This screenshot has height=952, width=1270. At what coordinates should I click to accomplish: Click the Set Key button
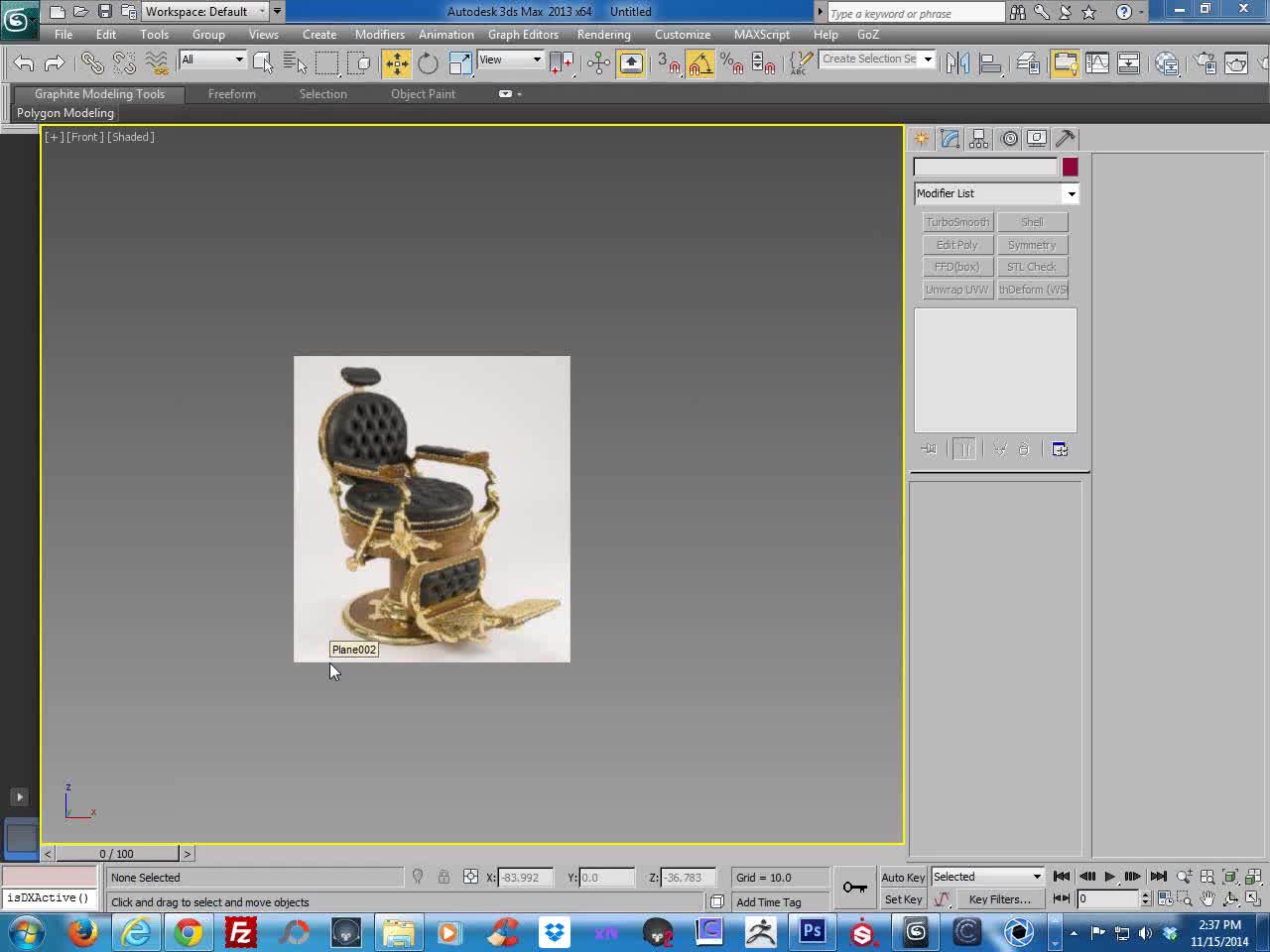[x=903, y=899]
